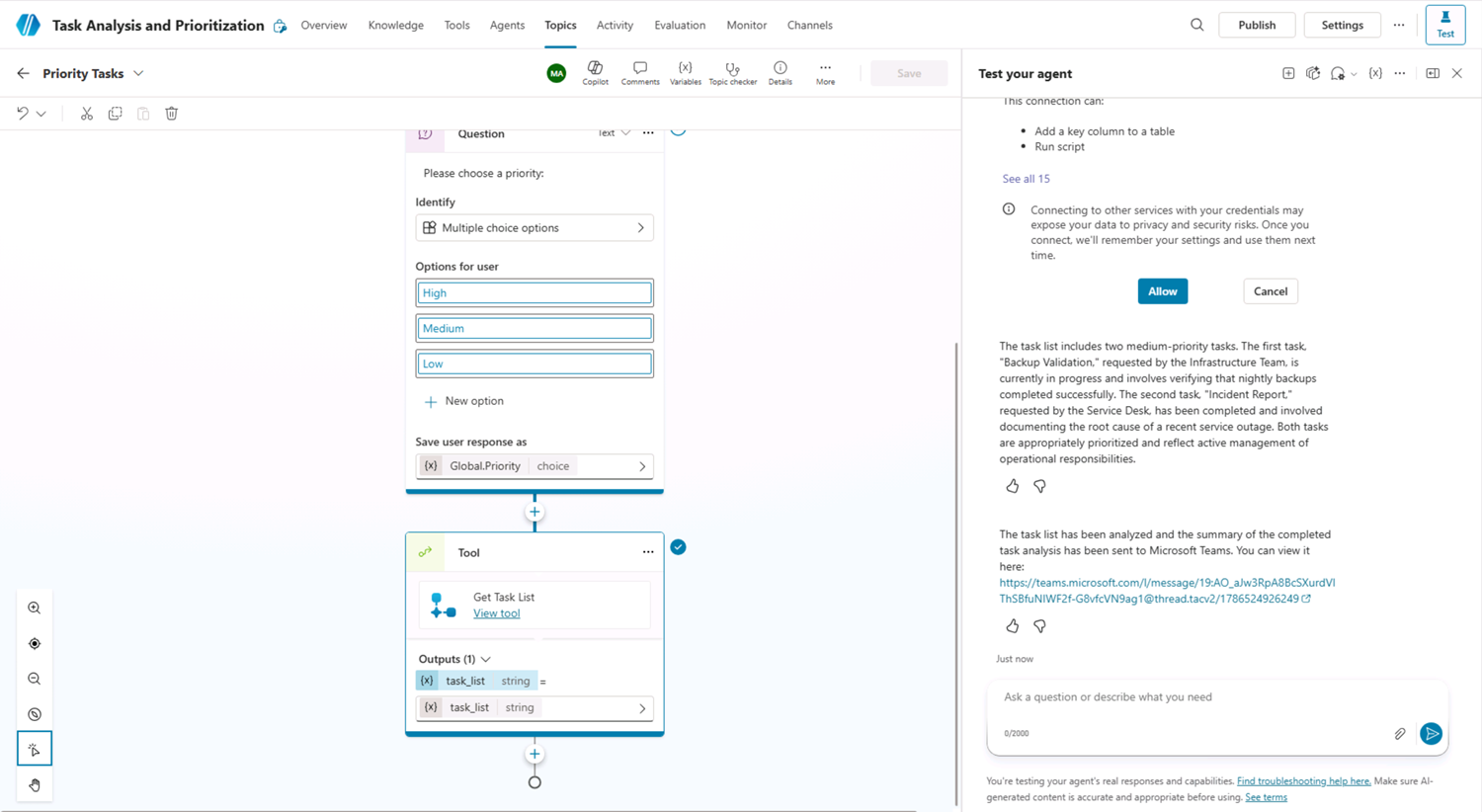Click the message input field
This screenshot has width=1482, height=812.
[1217, 697]
